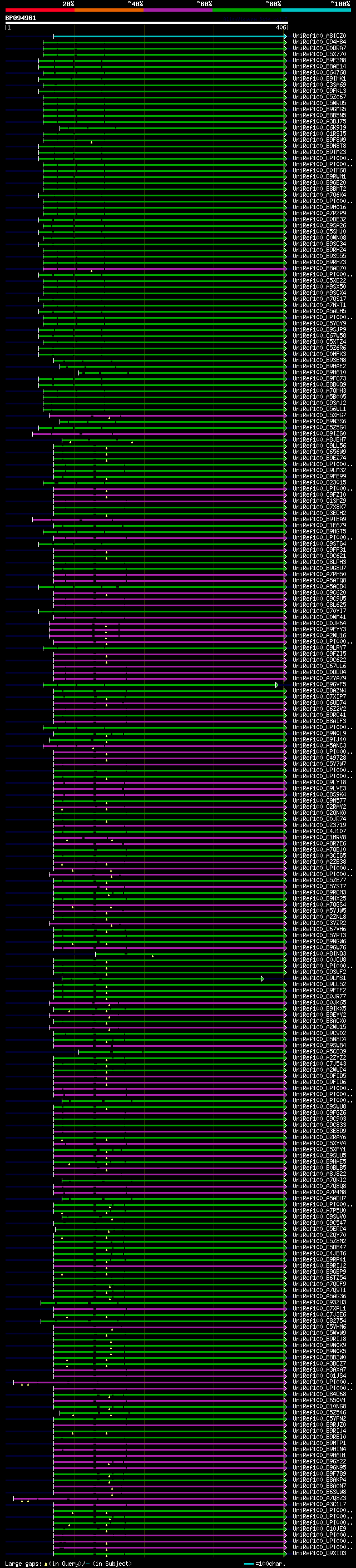Screen dimensions: 356x1568
Task: Click the cyan alignment bar of UniRef100_A8ICZ0
Action: pos(169,36)
